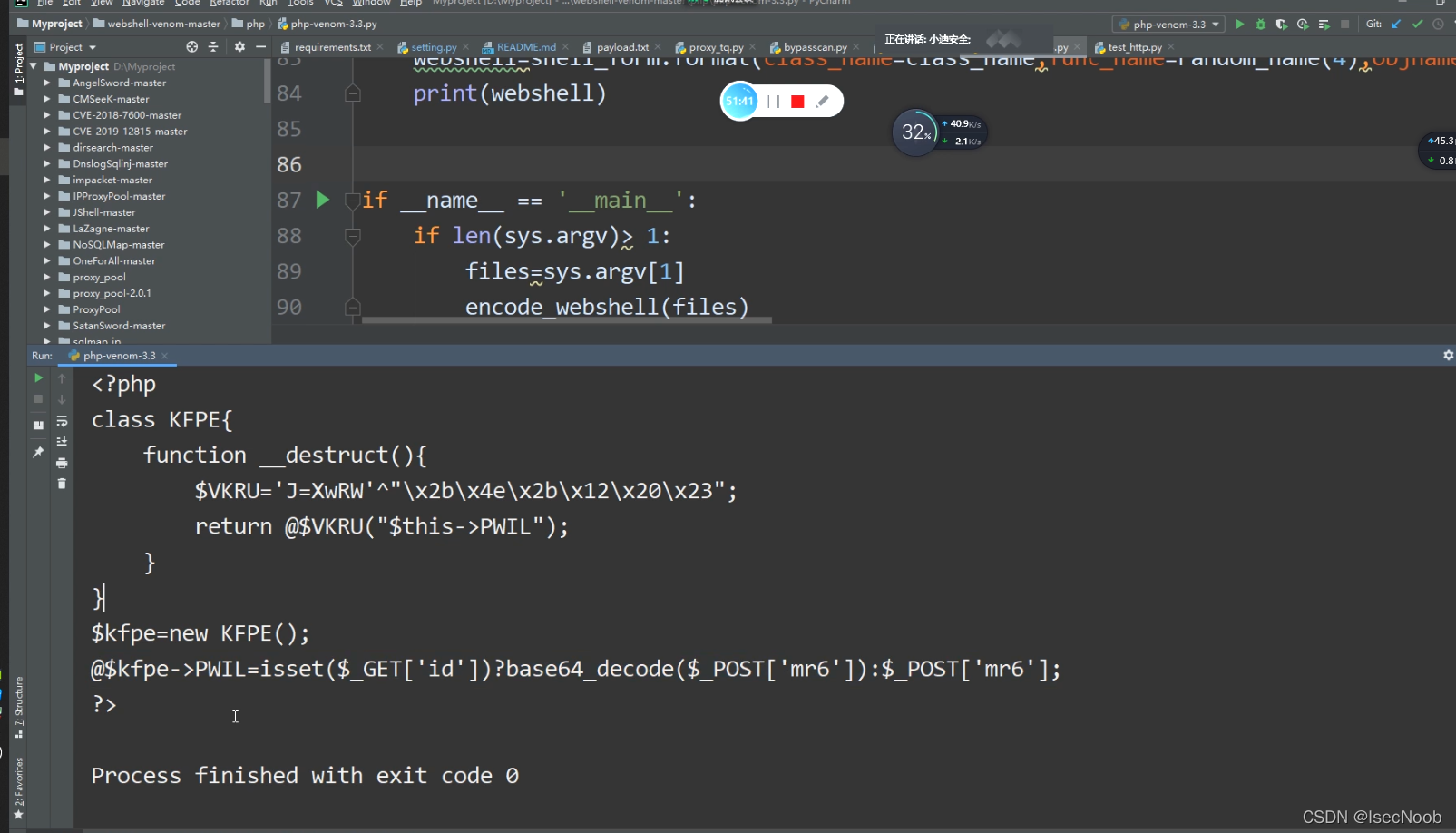Open Git history clock icon
This screenshot has width=1456, height=833.
tap(1438, 24)
